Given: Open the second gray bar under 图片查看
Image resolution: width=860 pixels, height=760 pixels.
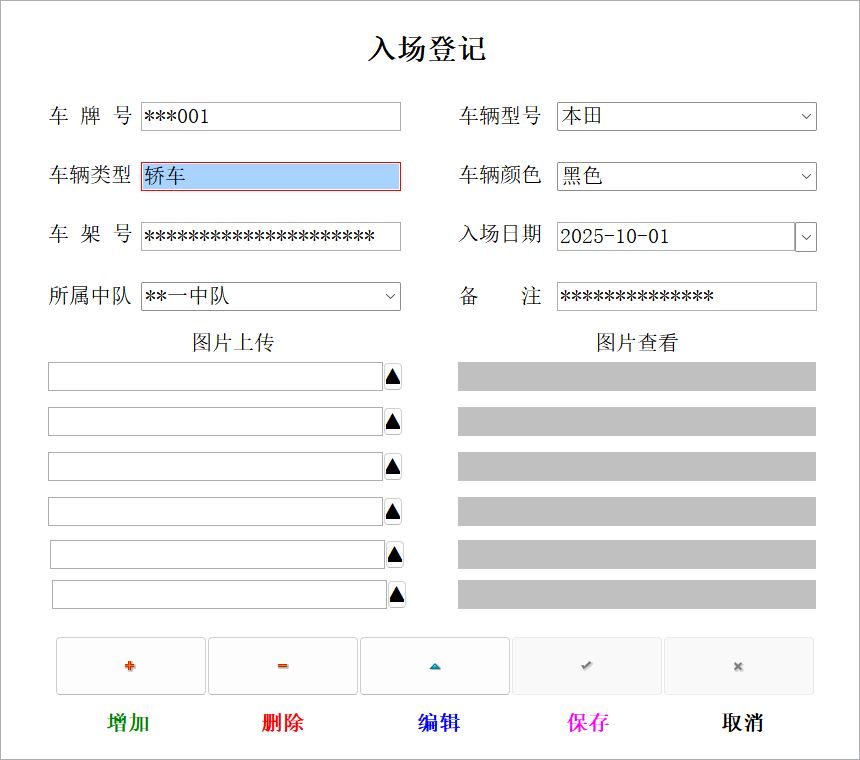Looking at the screenshot, I should [637, 422].
